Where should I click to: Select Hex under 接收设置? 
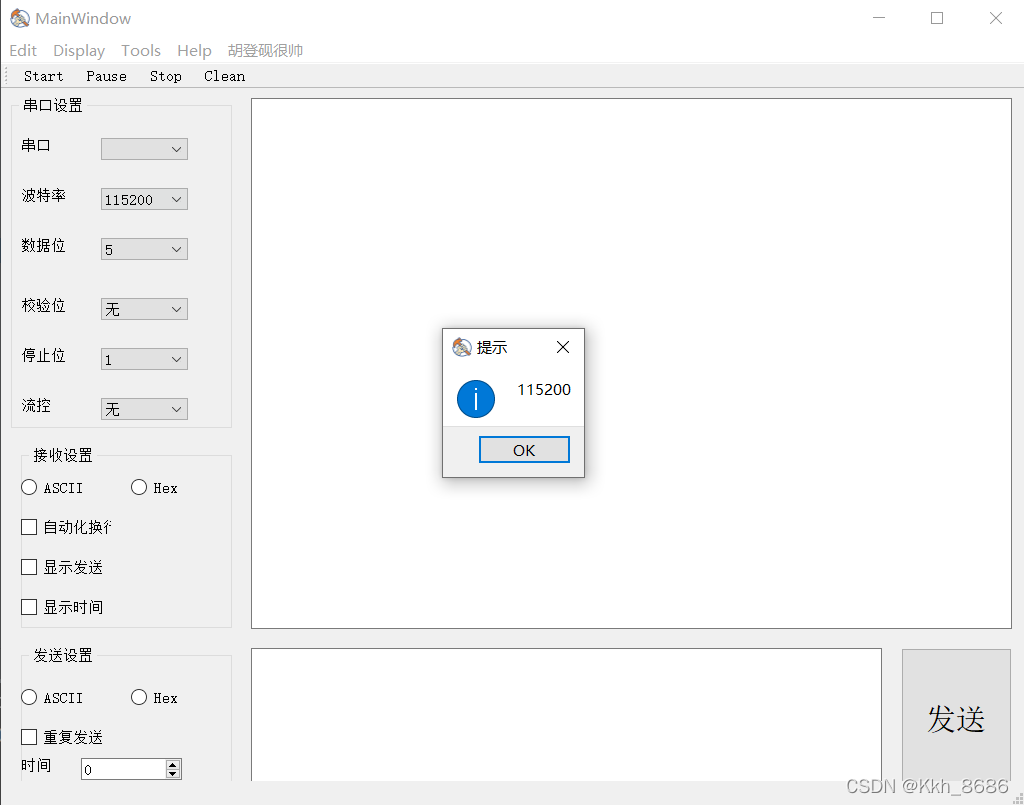tap(154, 488)
